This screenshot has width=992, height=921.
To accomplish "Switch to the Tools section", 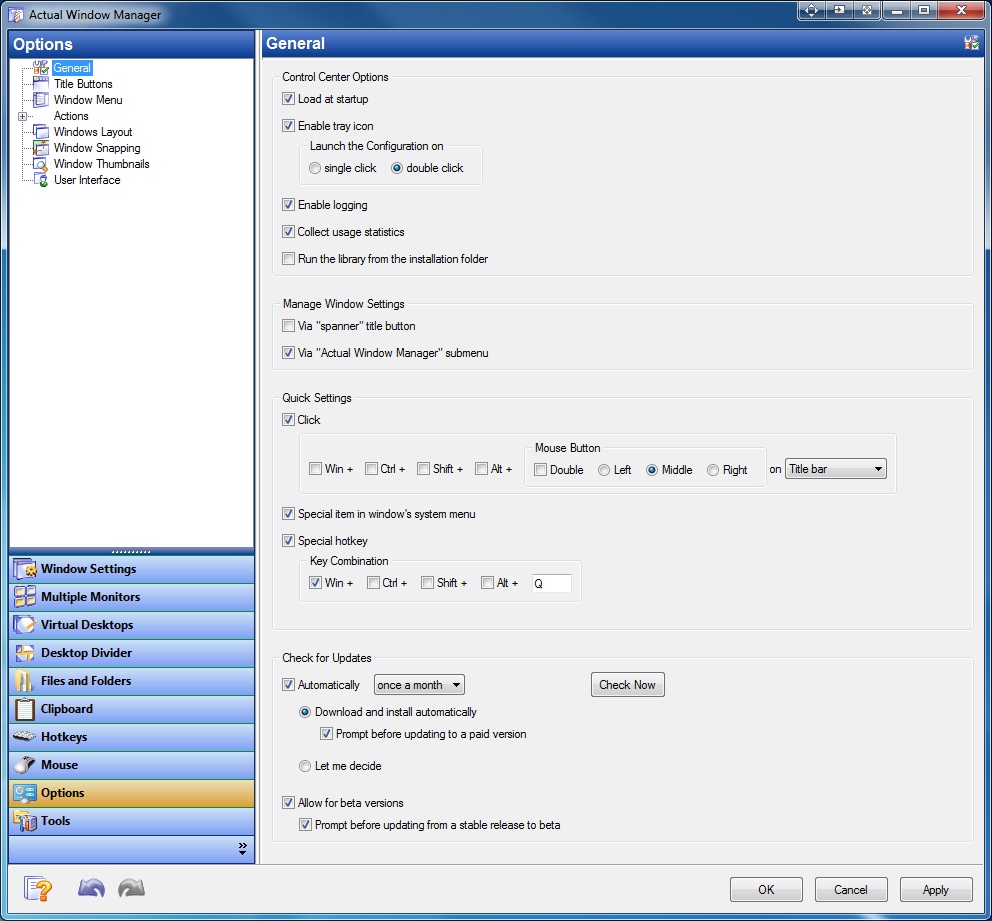I will [132, 820].
